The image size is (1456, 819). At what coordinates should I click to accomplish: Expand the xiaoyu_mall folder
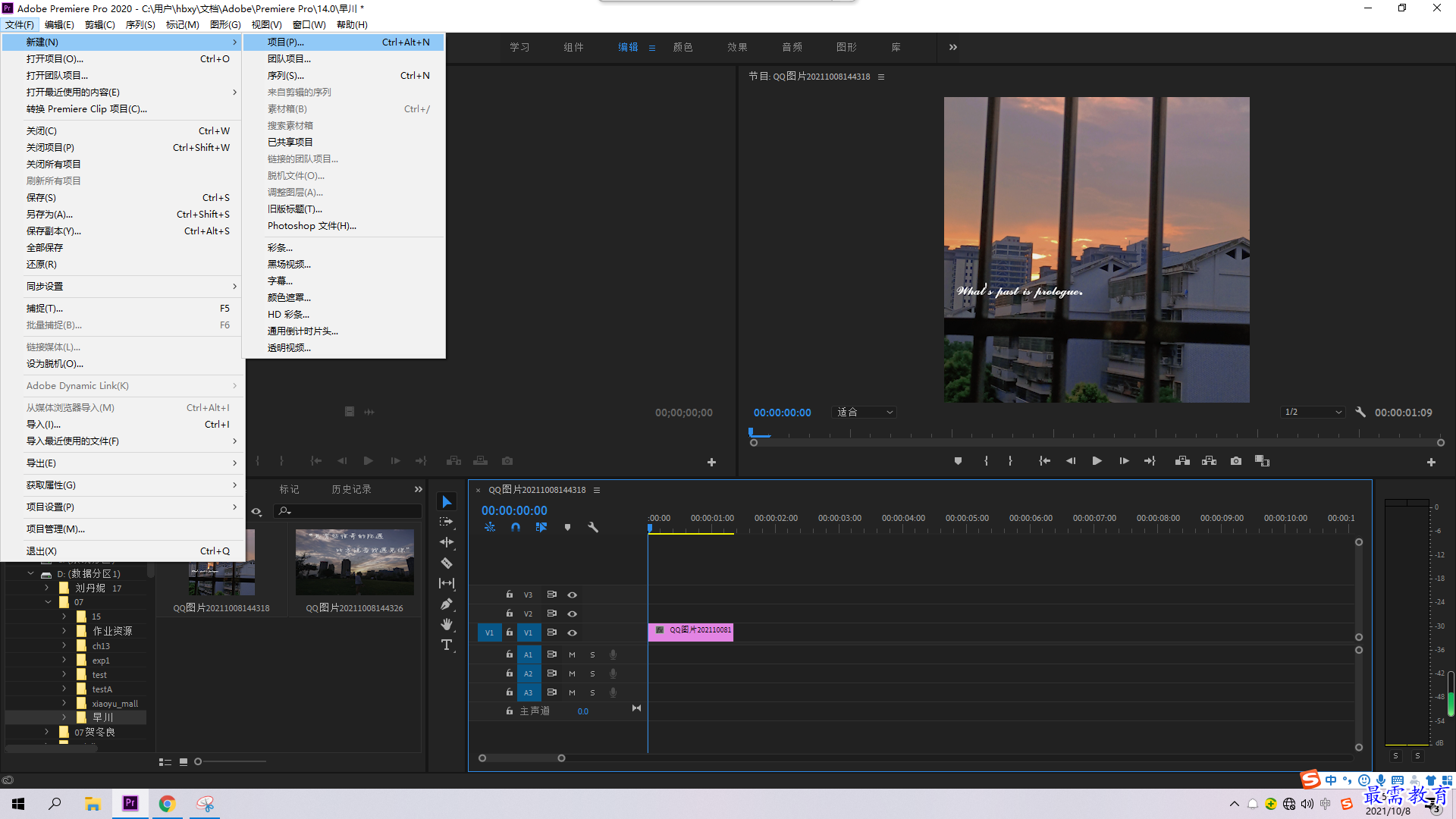[x=64, y=703]
